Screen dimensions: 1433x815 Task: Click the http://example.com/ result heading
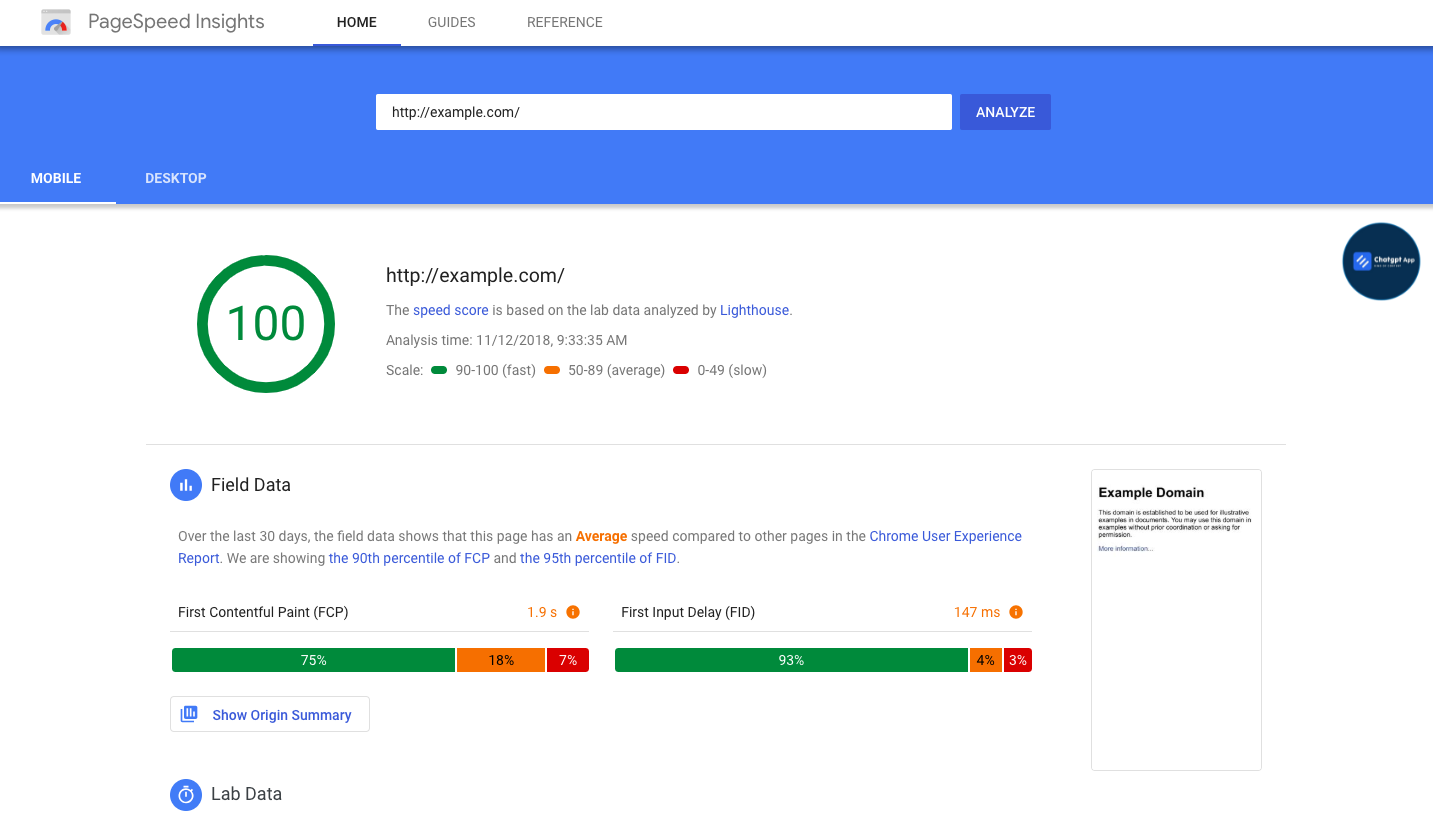475,276
